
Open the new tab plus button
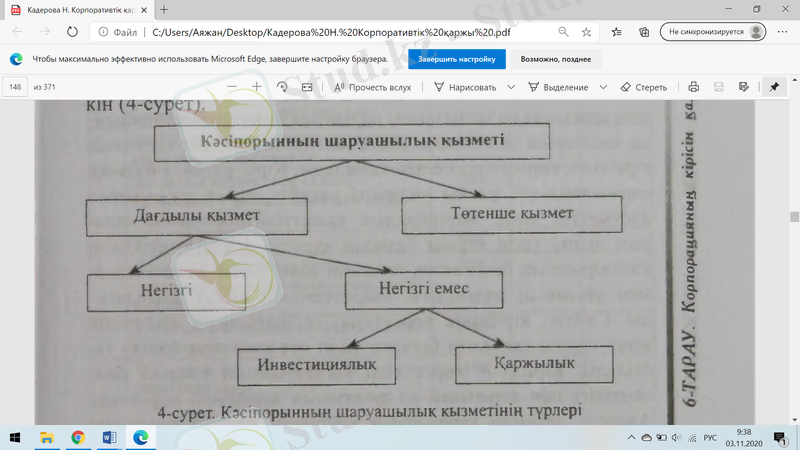point(164,10)
